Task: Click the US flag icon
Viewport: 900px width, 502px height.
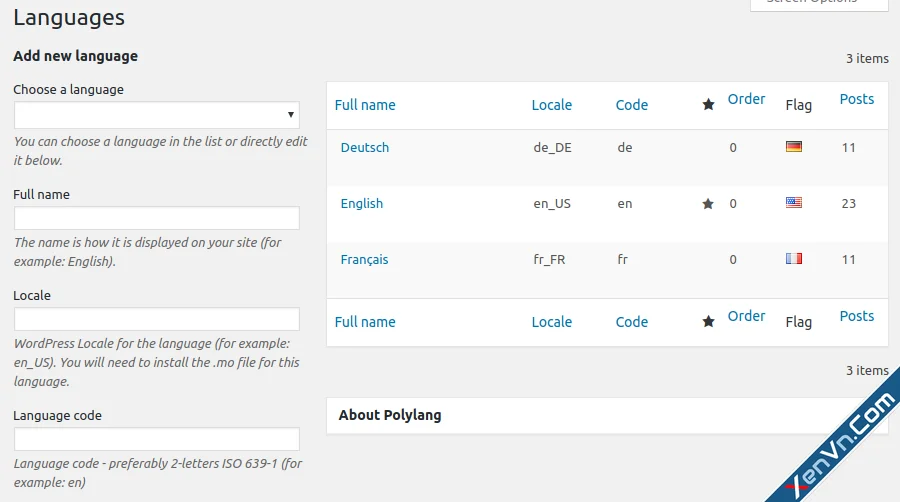Action: 794,203
